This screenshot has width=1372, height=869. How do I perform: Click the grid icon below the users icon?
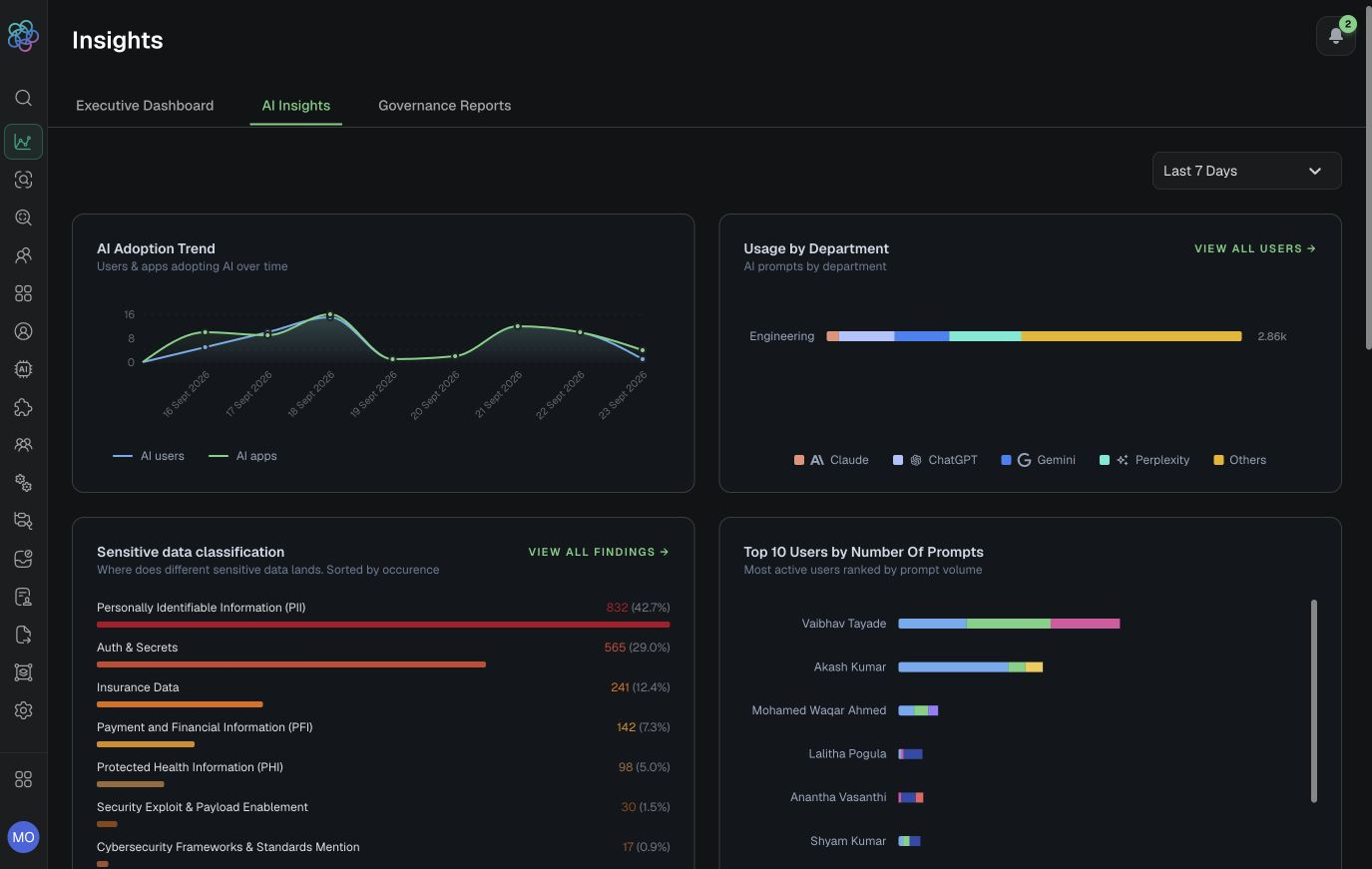click(23, 293)
